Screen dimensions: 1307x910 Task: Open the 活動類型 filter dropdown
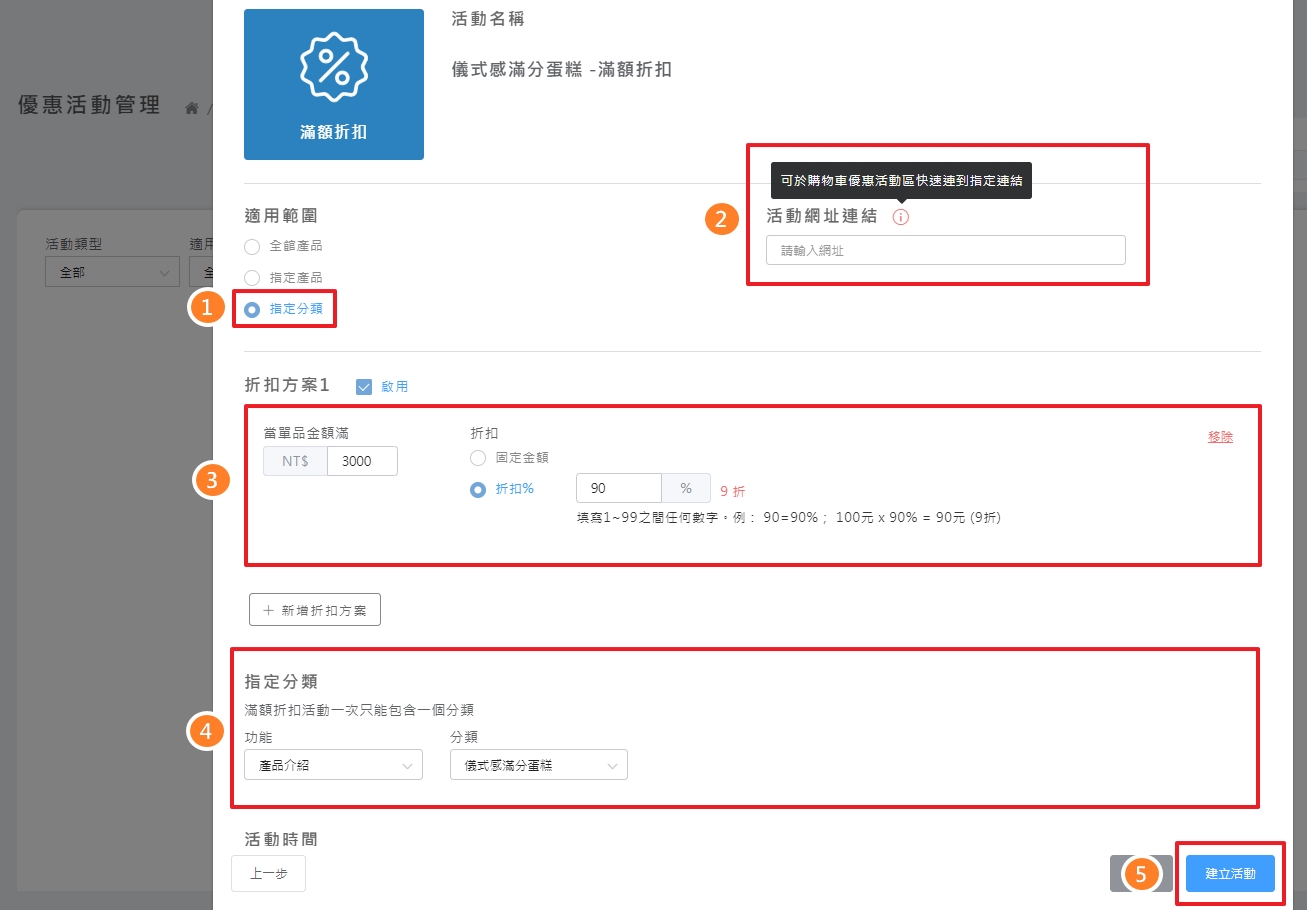tap(112, 272)
